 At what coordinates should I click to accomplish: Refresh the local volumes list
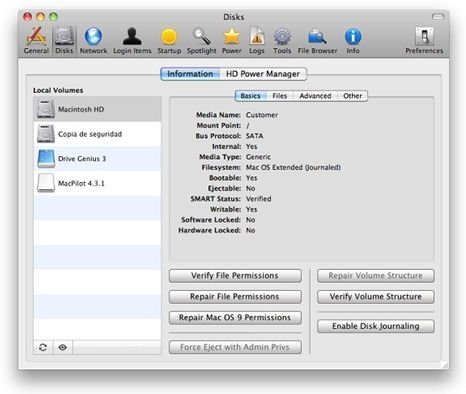[43, 347]
